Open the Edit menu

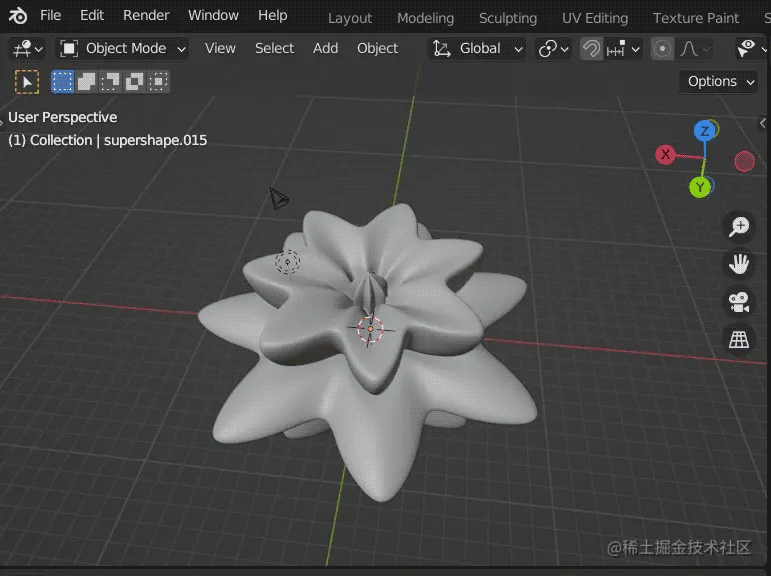pyautogui.click(x=92, y=16)
